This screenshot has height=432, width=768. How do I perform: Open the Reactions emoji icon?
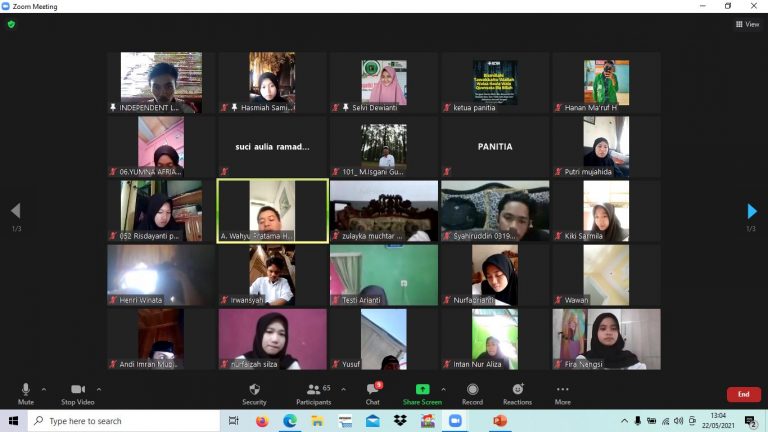point(518,389)
